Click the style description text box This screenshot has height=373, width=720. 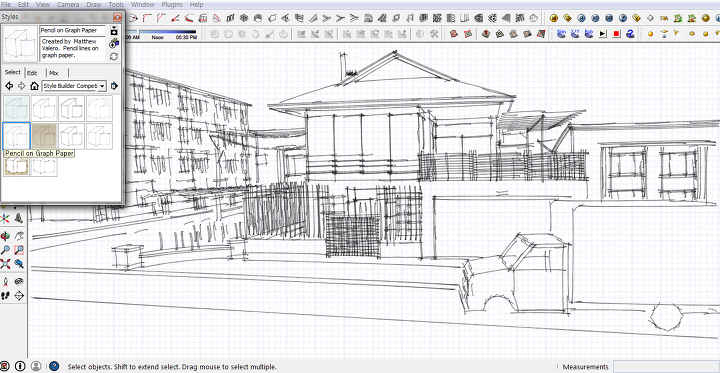73,49
